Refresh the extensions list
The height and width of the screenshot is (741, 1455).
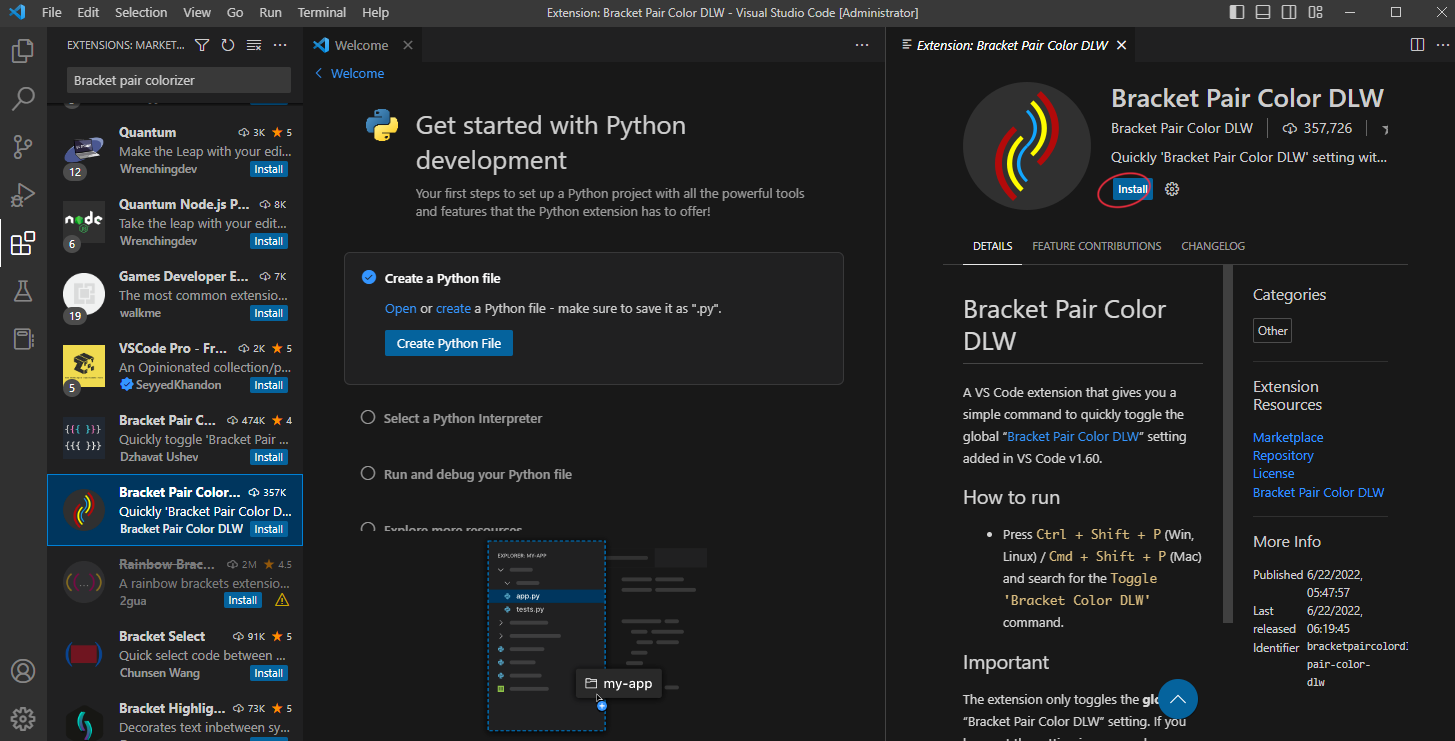[x=228, y=45]
